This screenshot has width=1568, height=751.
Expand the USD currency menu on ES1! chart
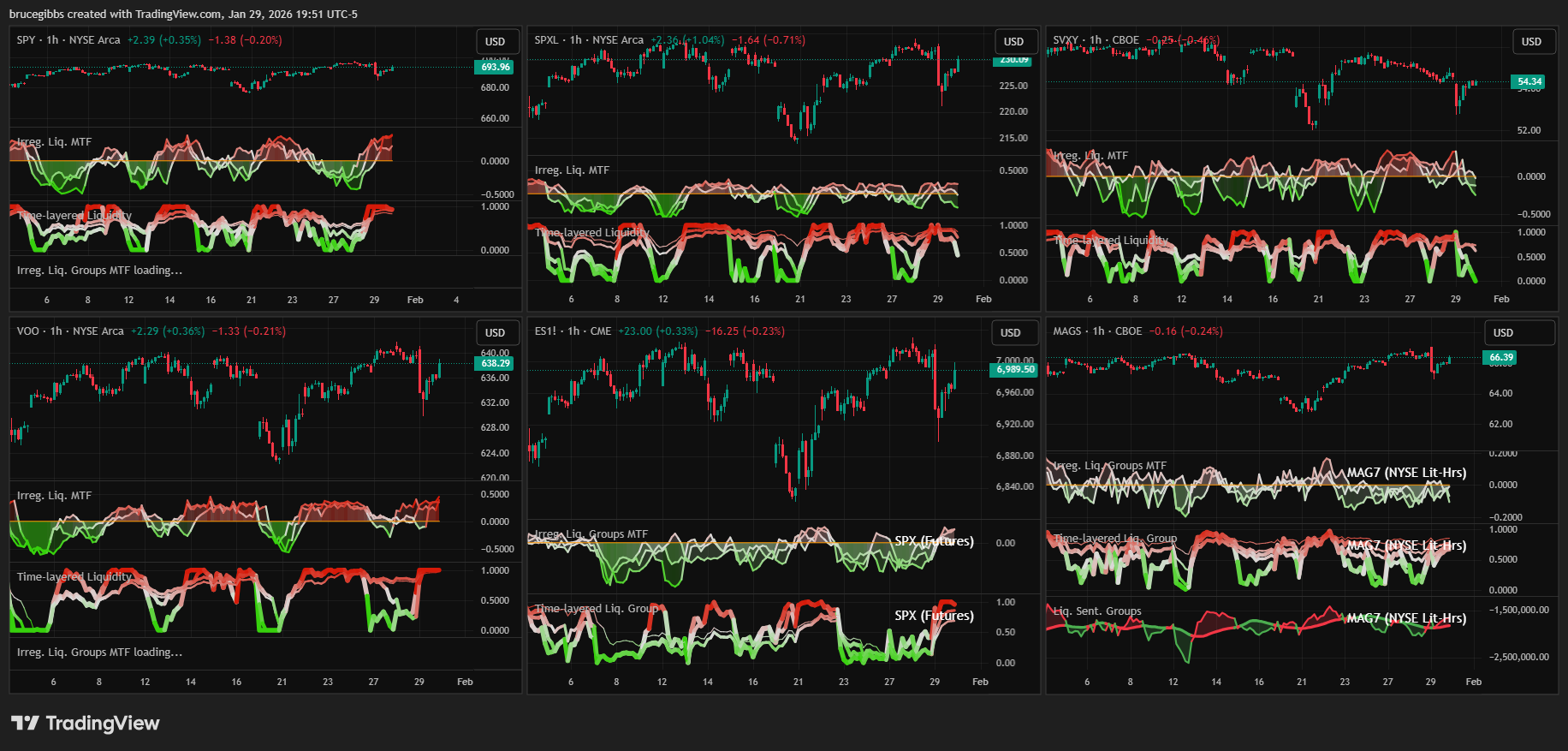[x=1011, y=332]
